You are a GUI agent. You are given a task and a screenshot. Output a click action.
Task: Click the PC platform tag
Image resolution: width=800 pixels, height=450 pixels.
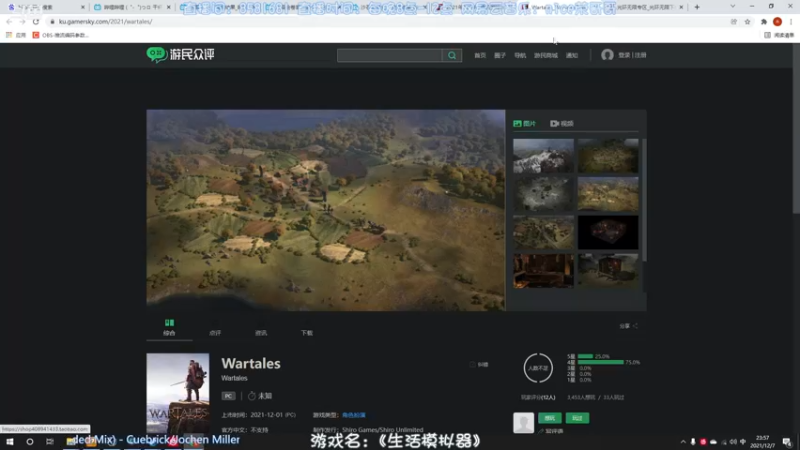click(x=228, y=396)
